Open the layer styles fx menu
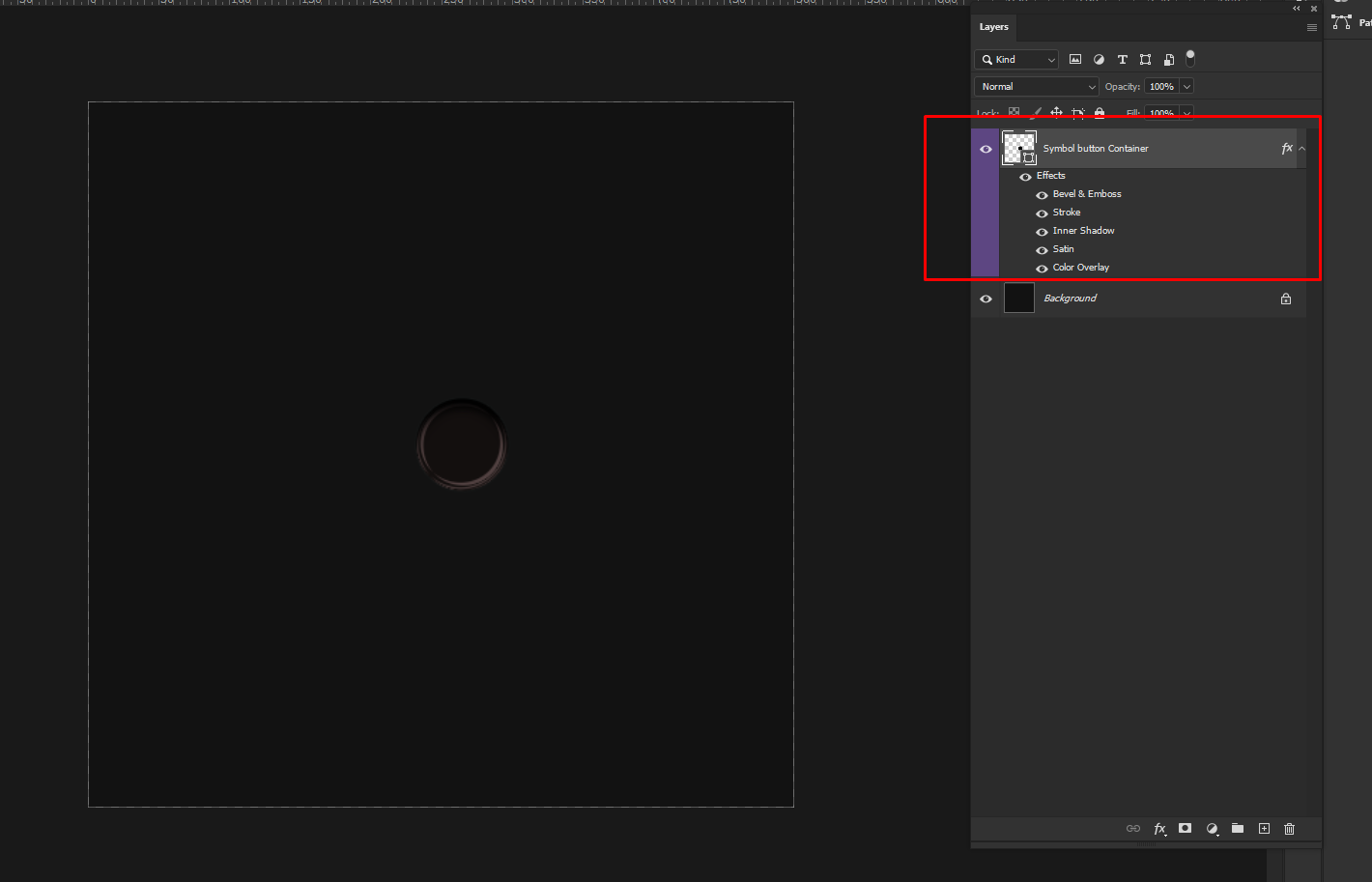The image size is (1372, 882). coord(1160,828)
